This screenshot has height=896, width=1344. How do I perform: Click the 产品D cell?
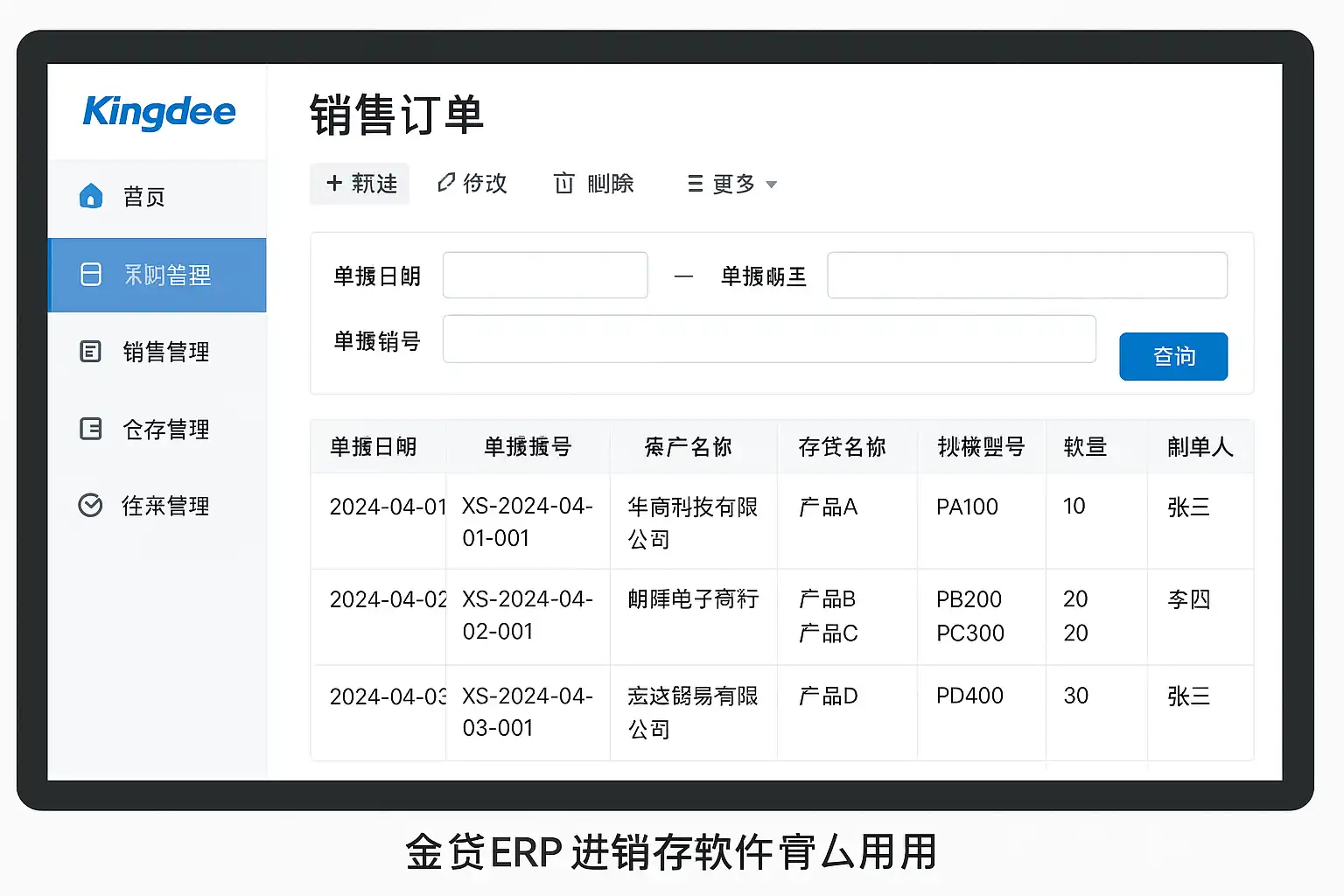[x=828, y=696]
